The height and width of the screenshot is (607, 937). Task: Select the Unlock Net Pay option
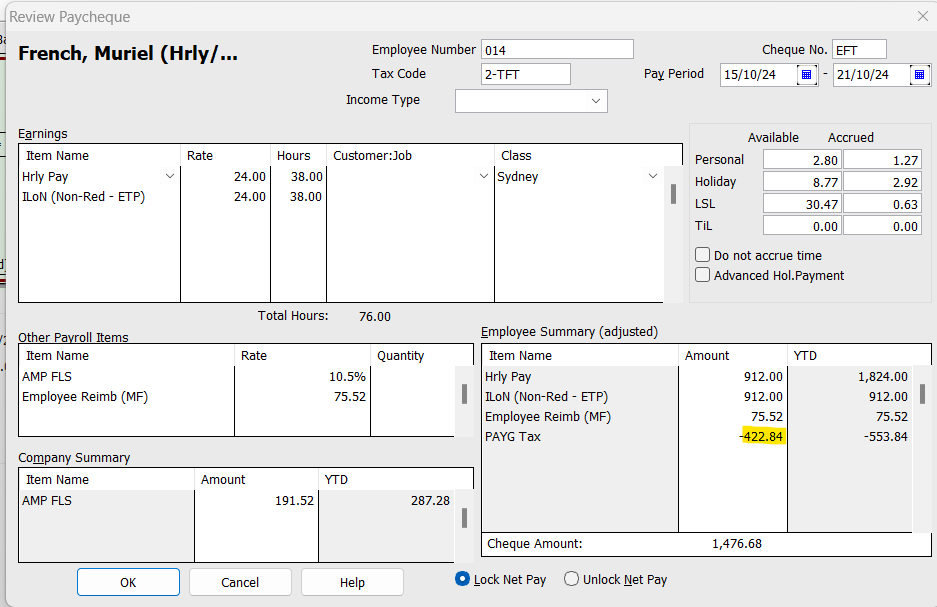(x=571, y=579)
